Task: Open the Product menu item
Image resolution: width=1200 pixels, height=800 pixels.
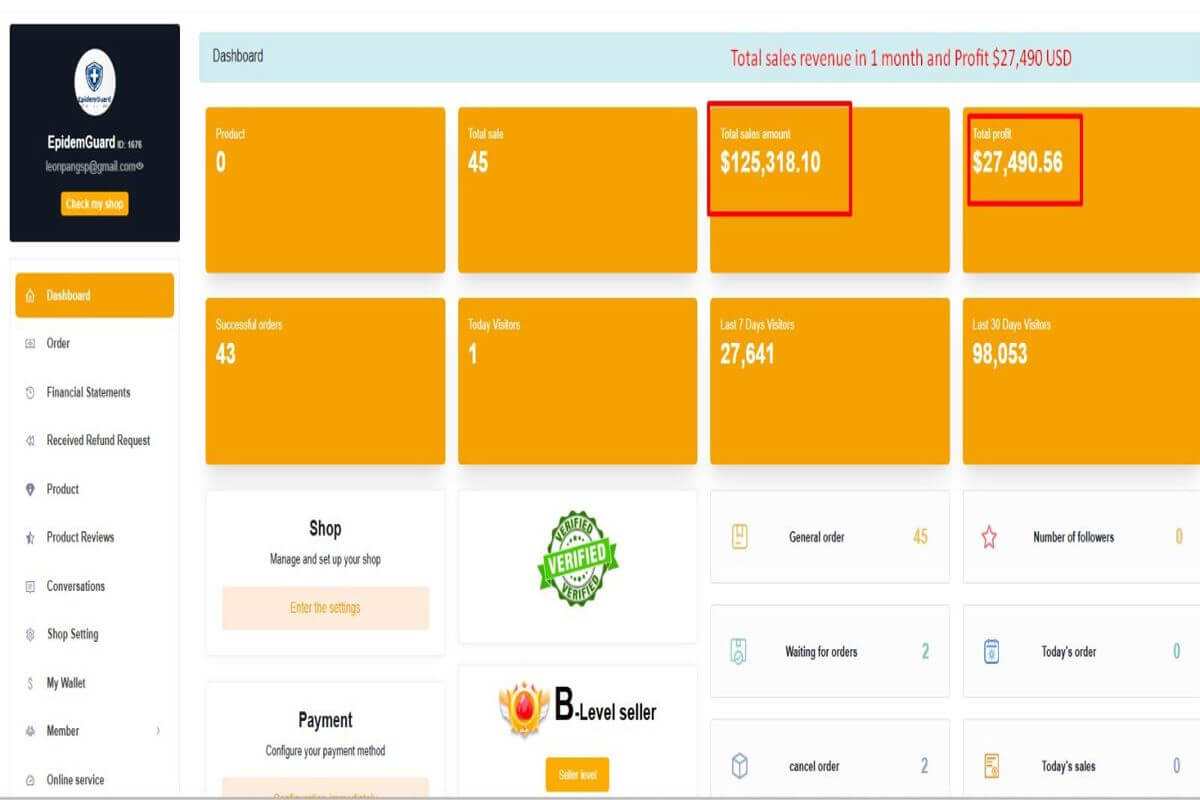Action: (x=62, y=489)
